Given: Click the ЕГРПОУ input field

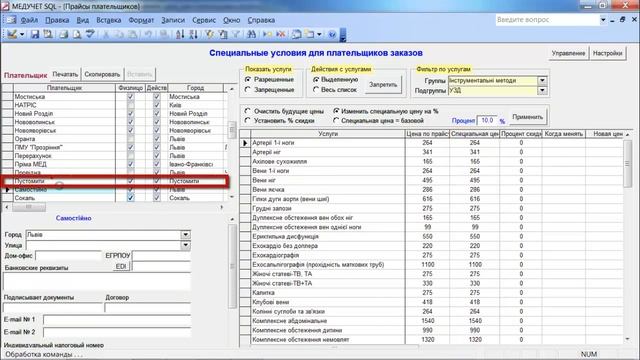Looking at the screenshot, I should (x=162, y=256).
